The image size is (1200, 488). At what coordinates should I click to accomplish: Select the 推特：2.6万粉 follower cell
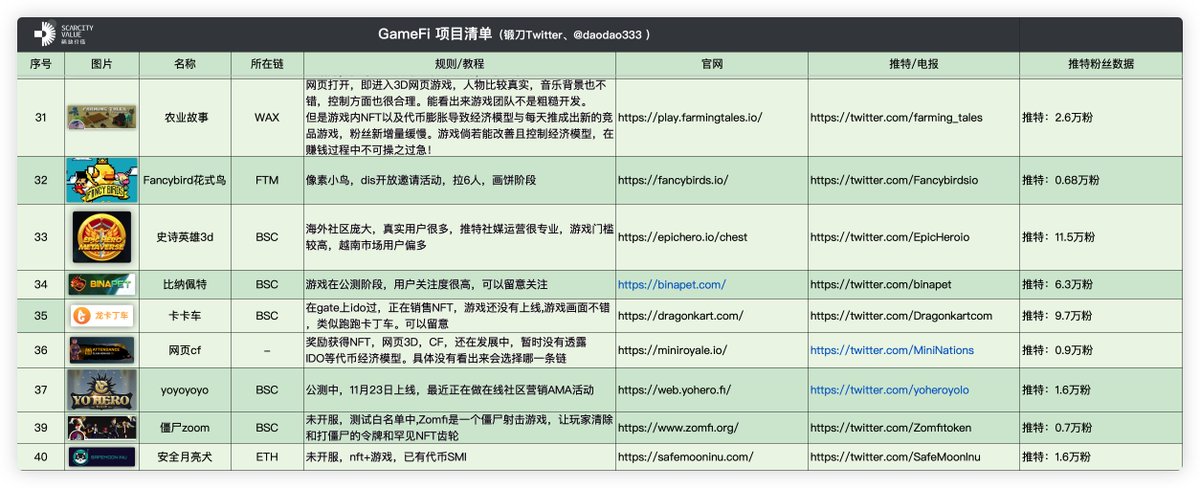coord(1100,117)
